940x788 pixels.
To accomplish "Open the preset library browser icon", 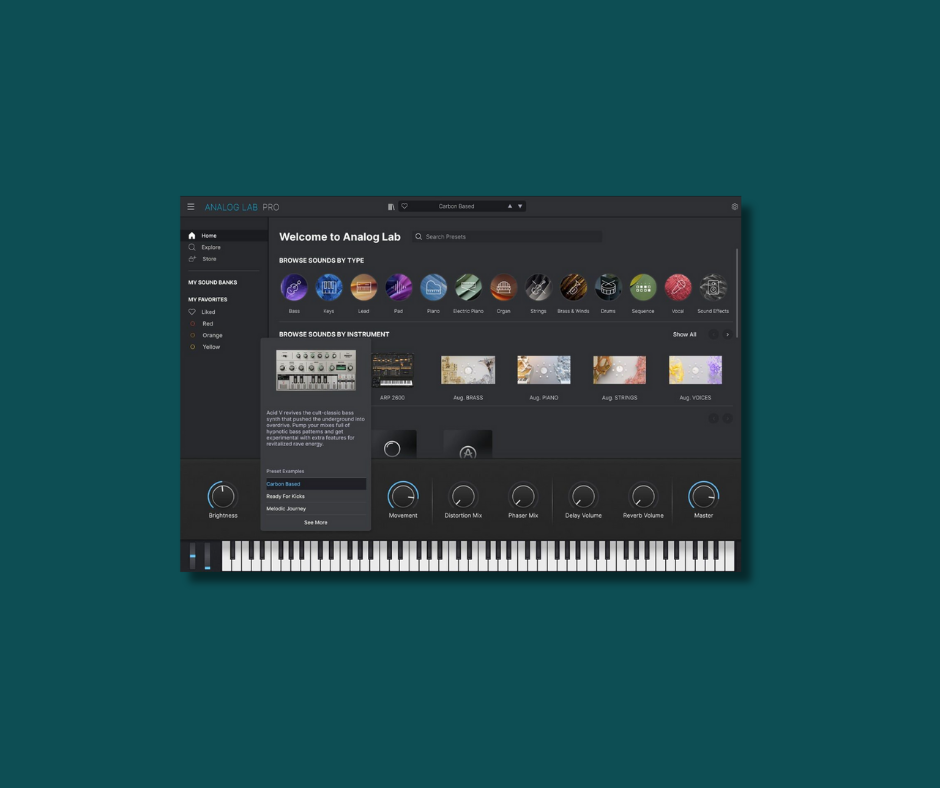I will pos(391,207).
